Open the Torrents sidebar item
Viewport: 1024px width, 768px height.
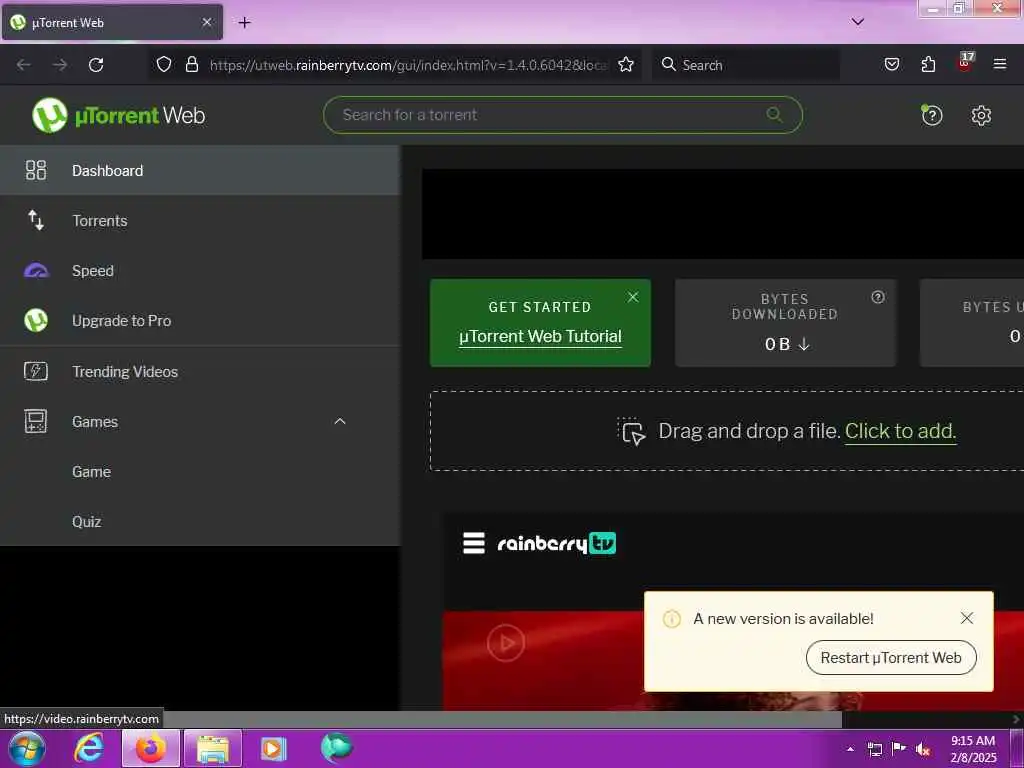click(x=200, y=221)
